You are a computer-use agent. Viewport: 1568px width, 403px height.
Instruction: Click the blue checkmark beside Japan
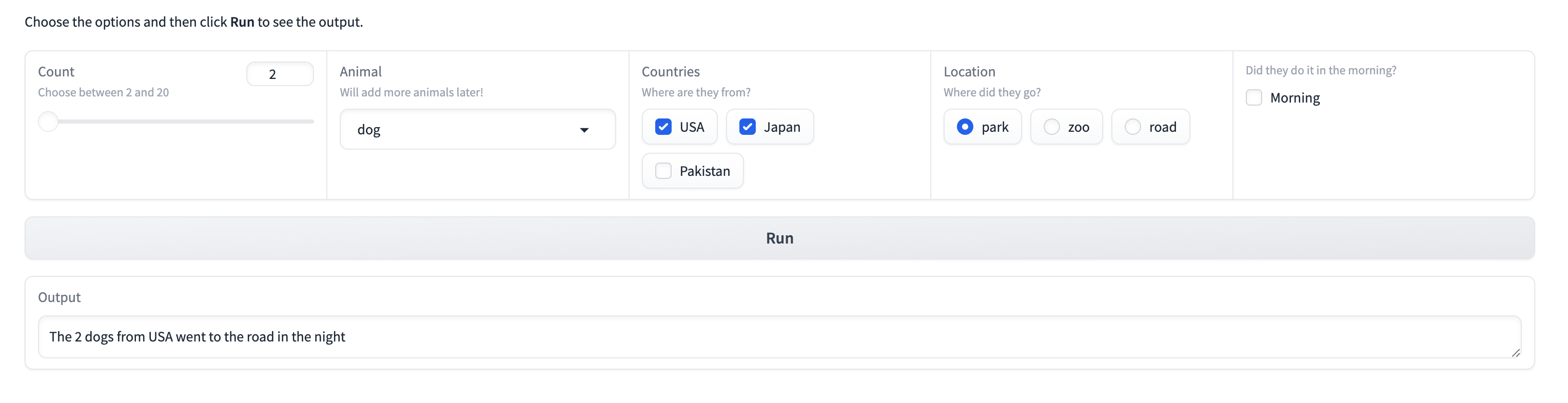747,127
